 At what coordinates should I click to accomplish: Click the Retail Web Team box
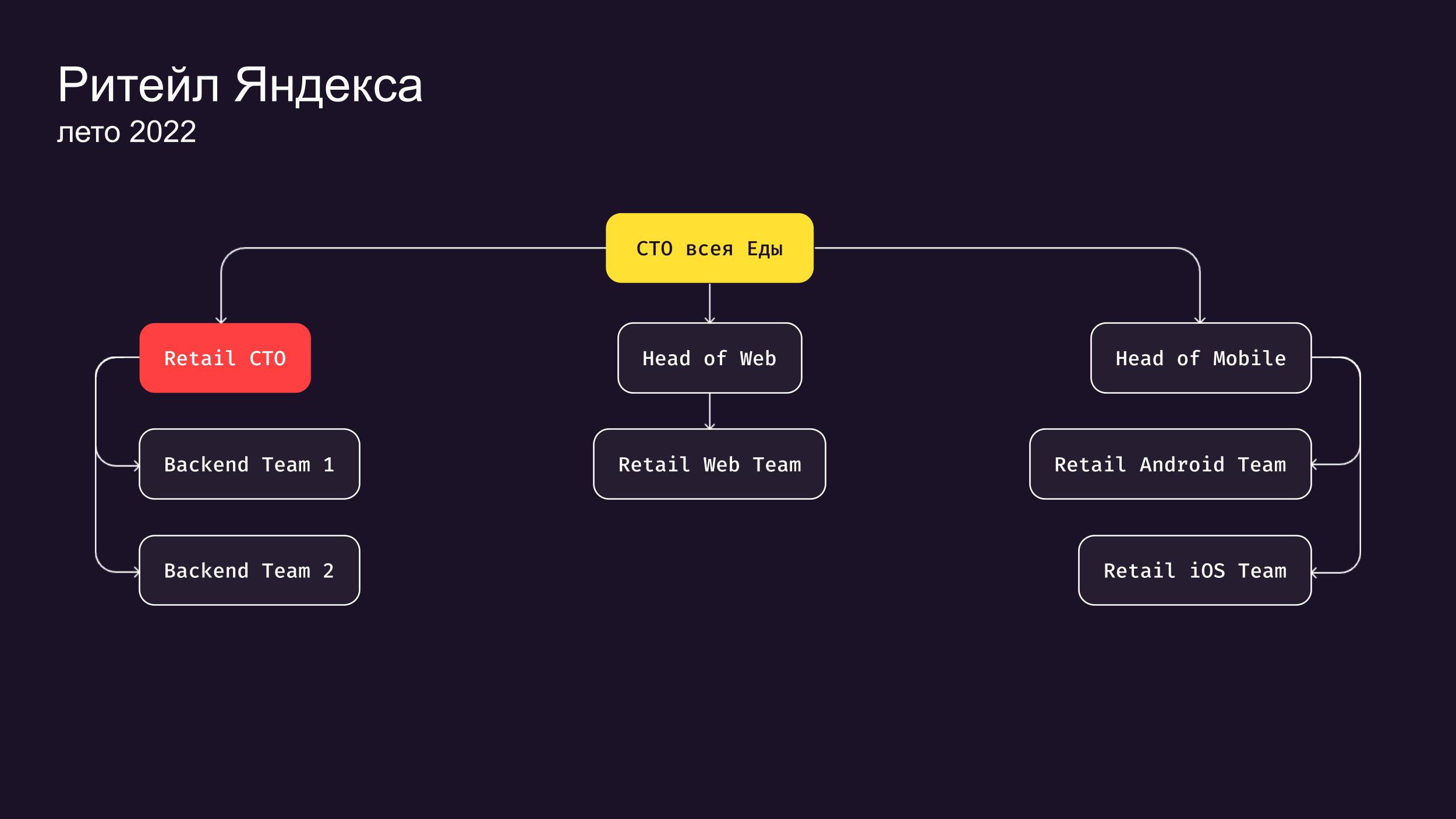[x=709, y=464]
